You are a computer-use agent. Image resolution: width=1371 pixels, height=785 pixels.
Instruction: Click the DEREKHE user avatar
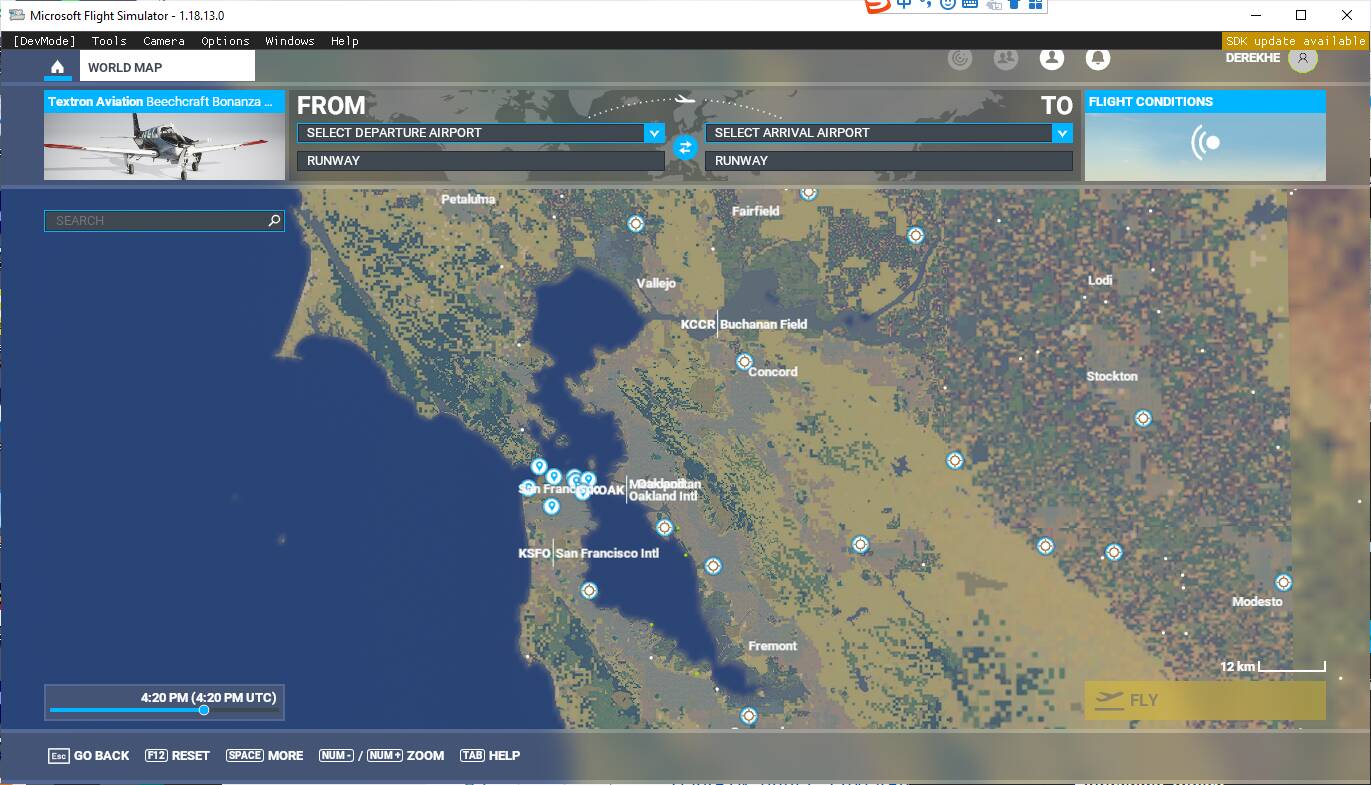coord(1302,59)
